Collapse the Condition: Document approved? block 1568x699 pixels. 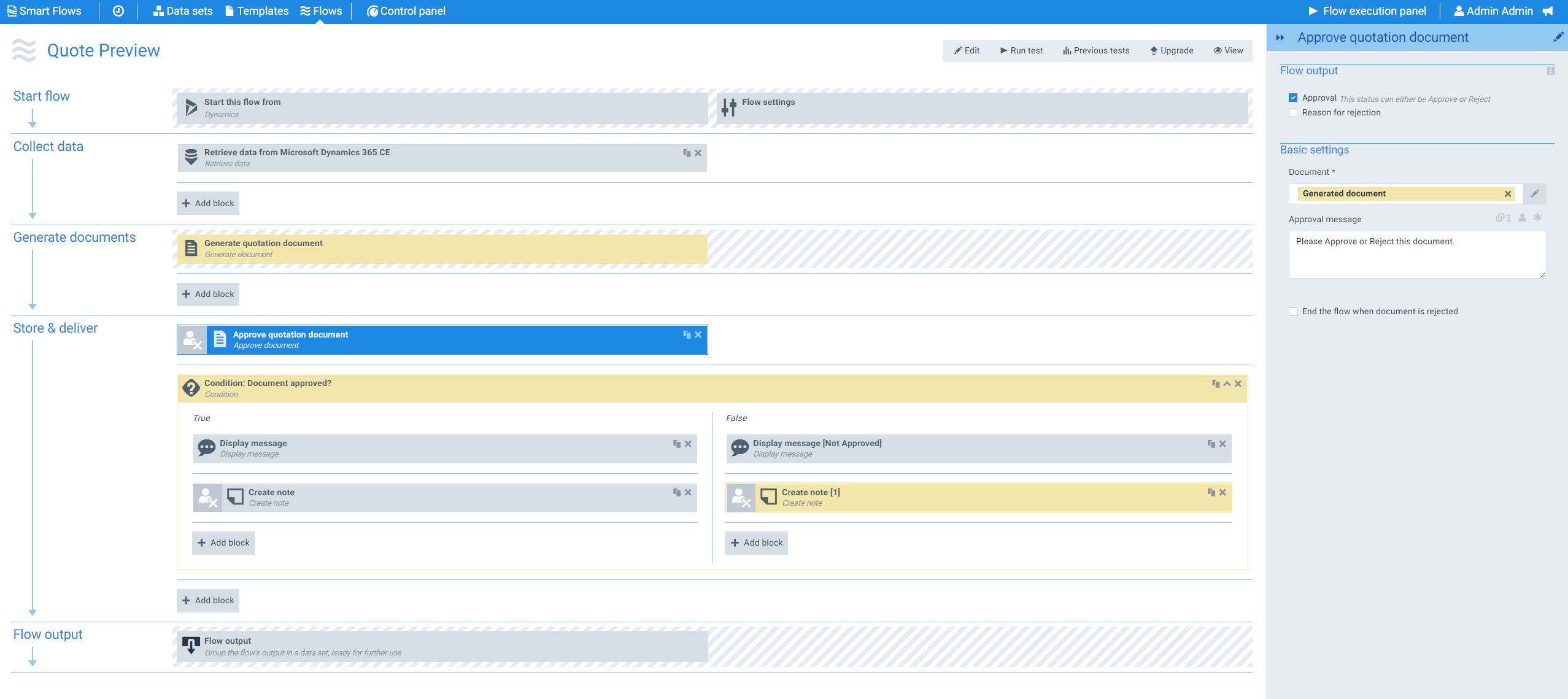pos(1227,384)
